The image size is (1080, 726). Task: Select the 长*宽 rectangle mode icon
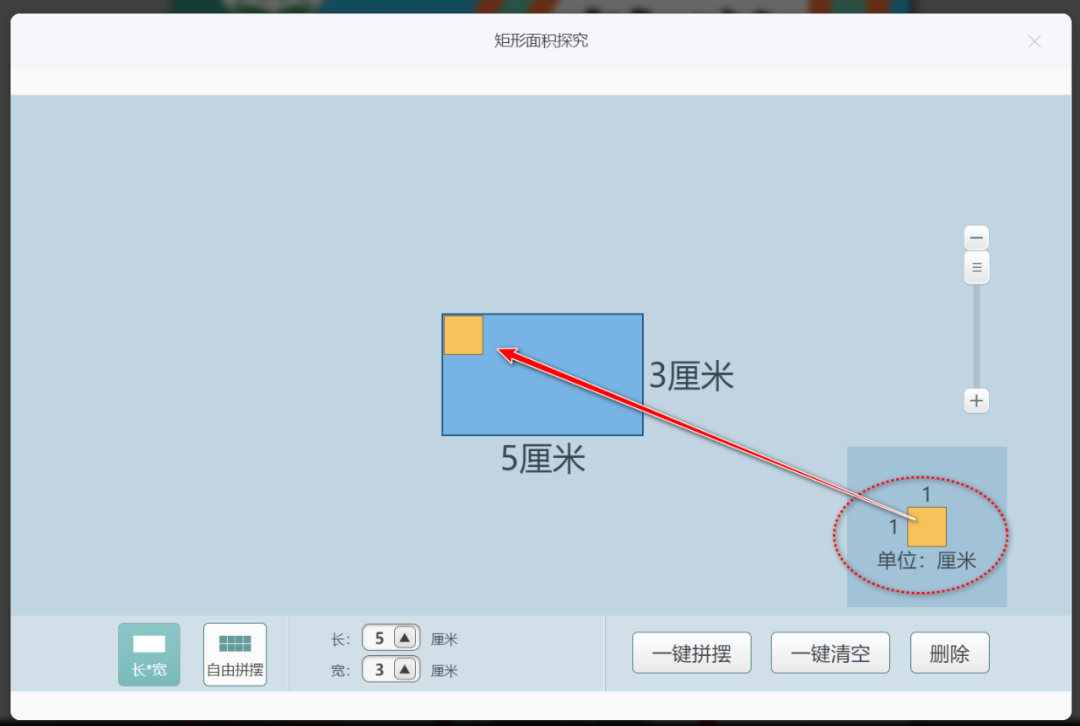click(148, 653)
